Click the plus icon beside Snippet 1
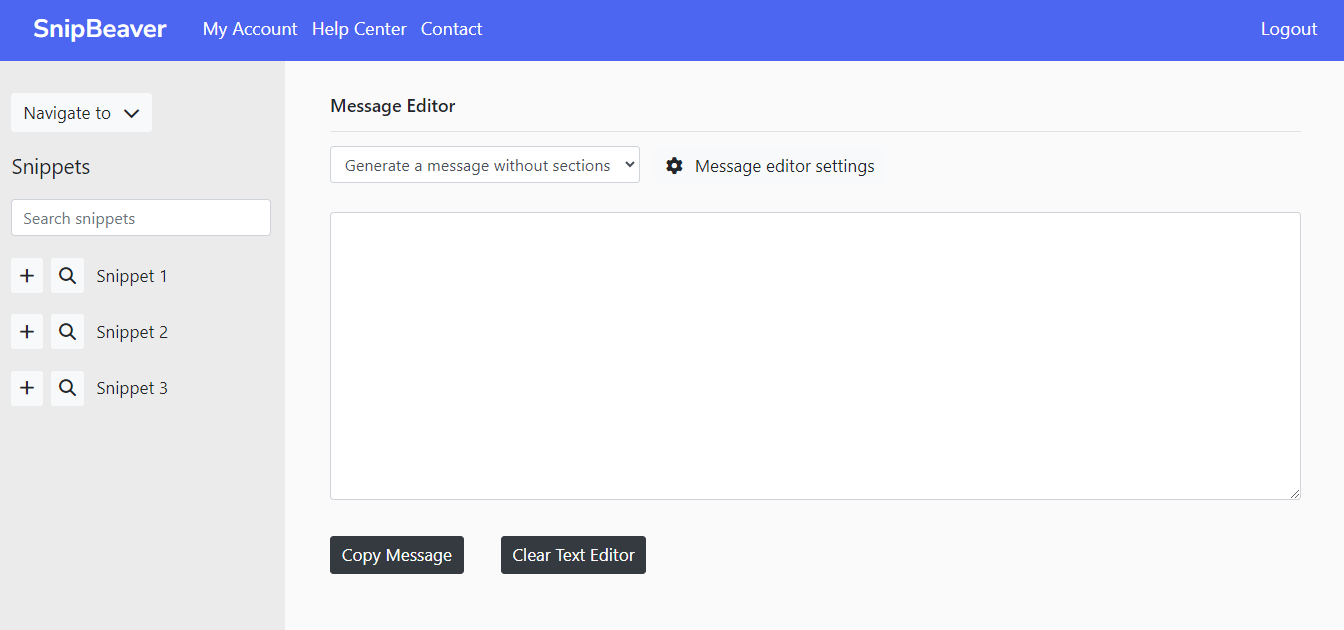 (x=27, y=275)
